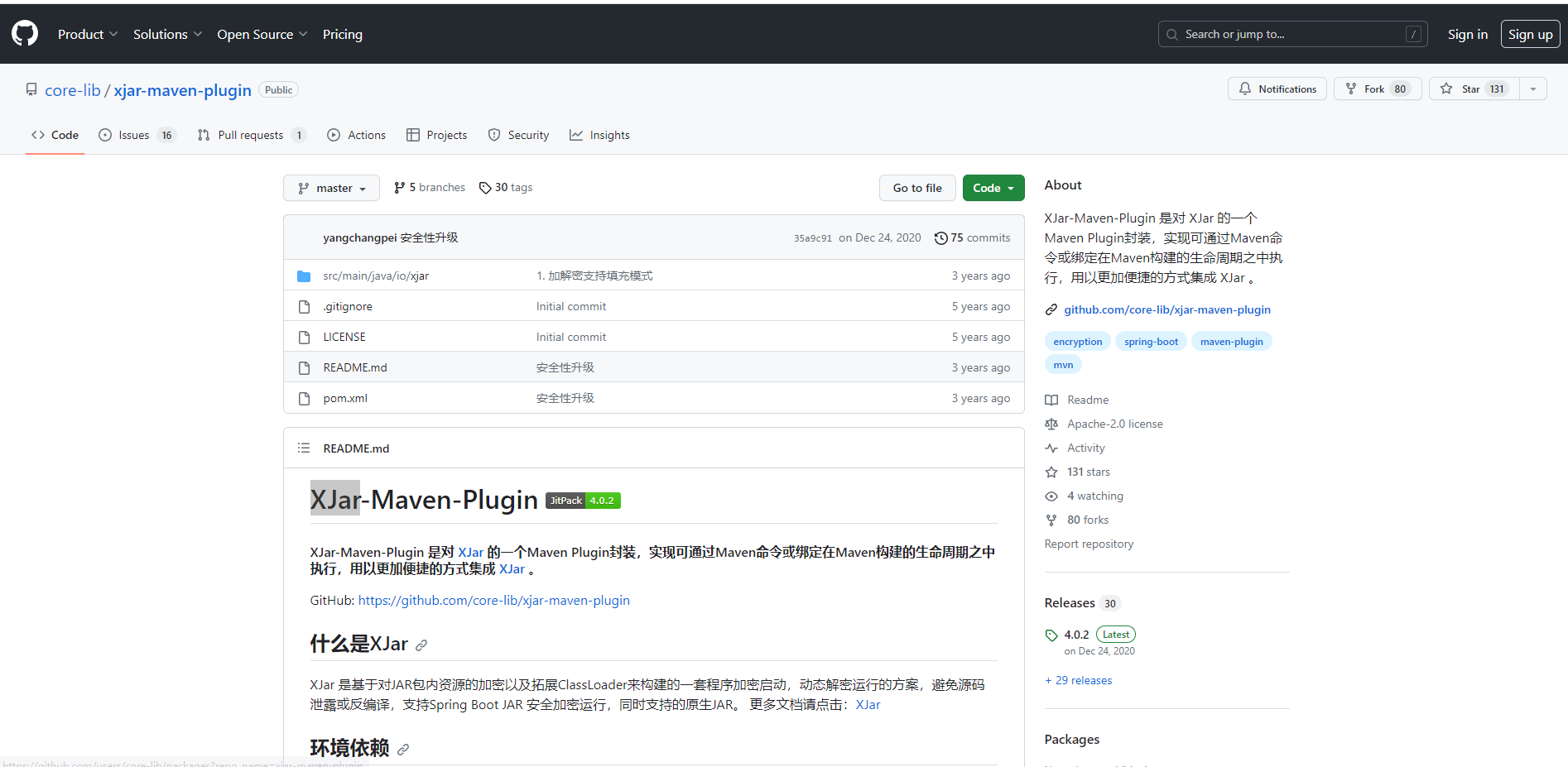
Task: Open the Pull requests tab
Action: click(252, 135)
